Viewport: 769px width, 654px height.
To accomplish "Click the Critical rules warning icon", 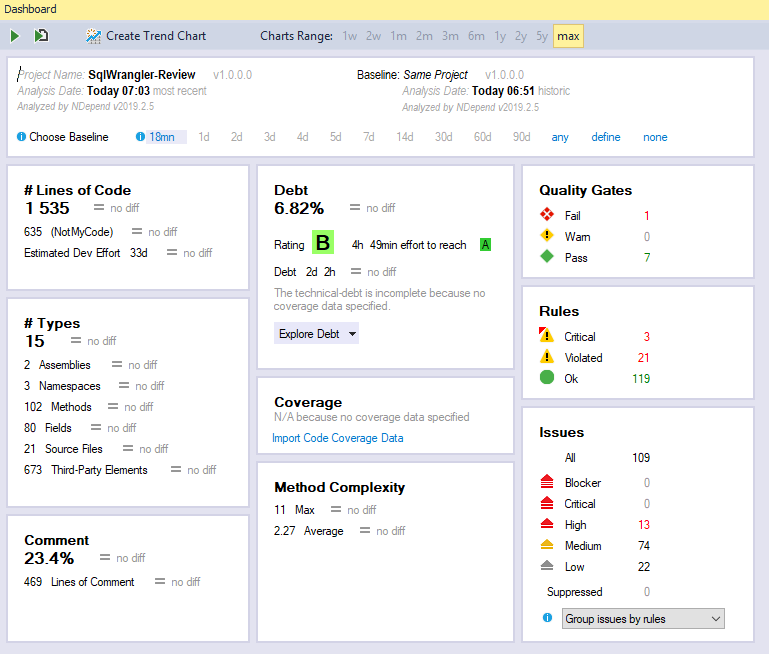I will (547, 336).
